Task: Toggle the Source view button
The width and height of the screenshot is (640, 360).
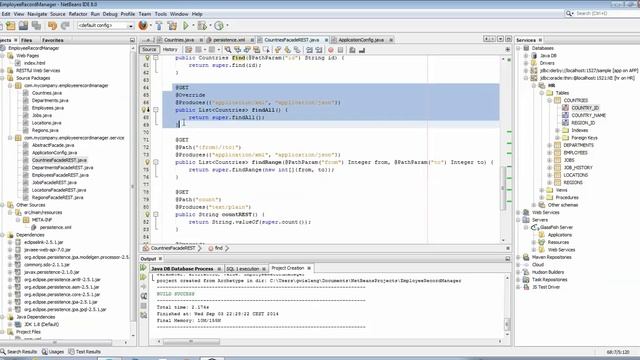Action: pyautogui.click(x=149, y=50)
